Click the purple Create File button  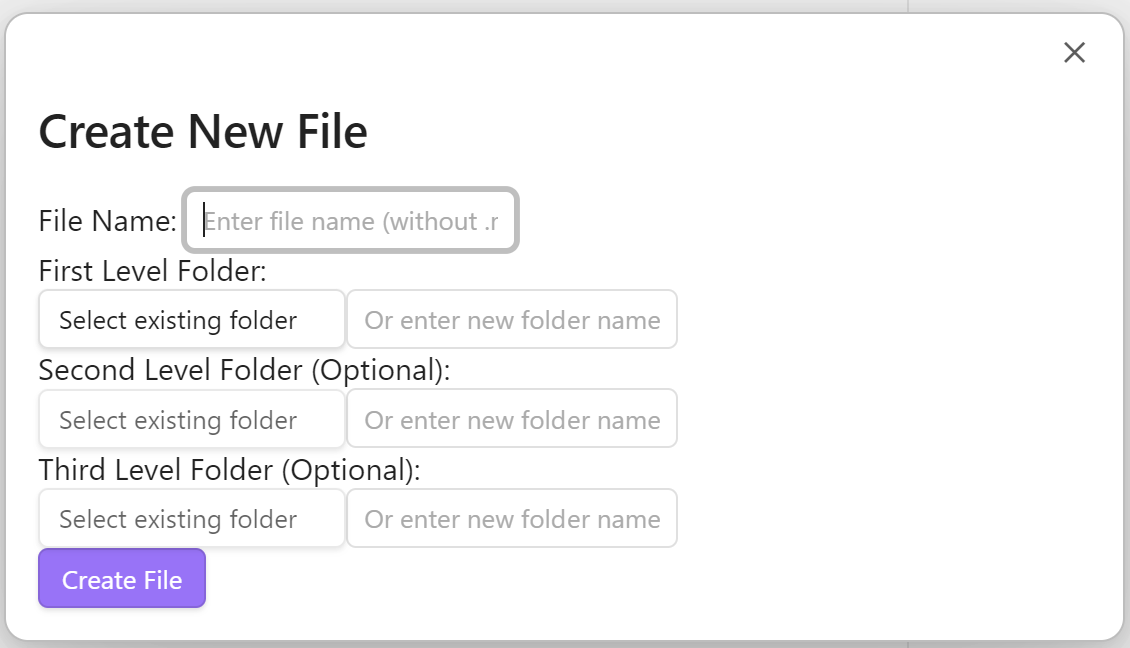pos(122,579)
